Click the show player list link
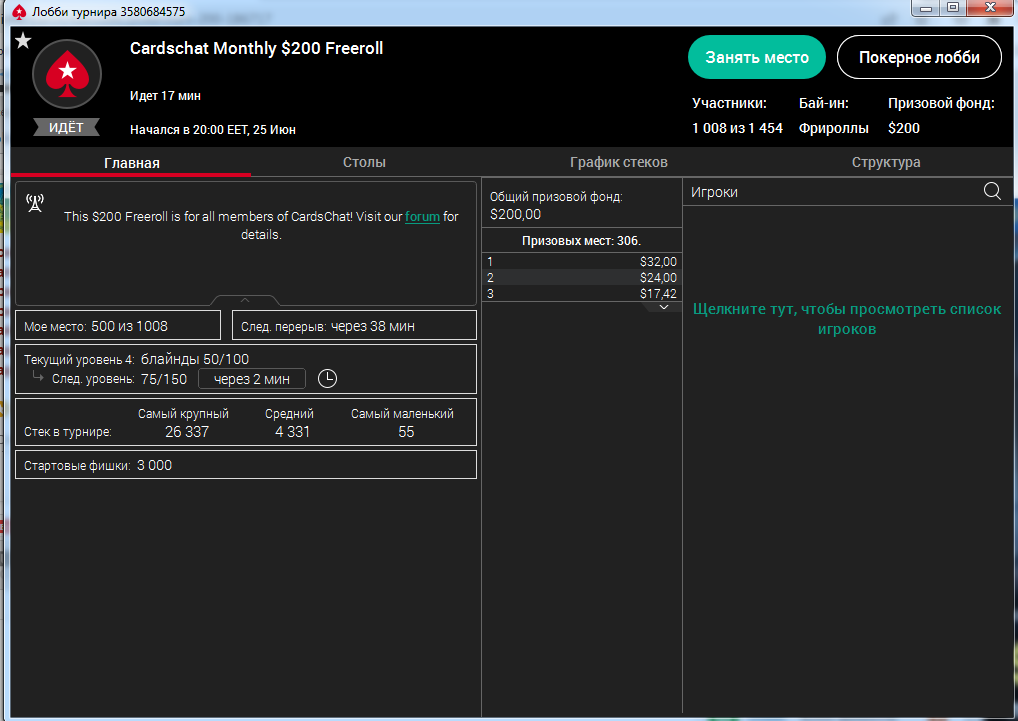 tap(847, 319)
